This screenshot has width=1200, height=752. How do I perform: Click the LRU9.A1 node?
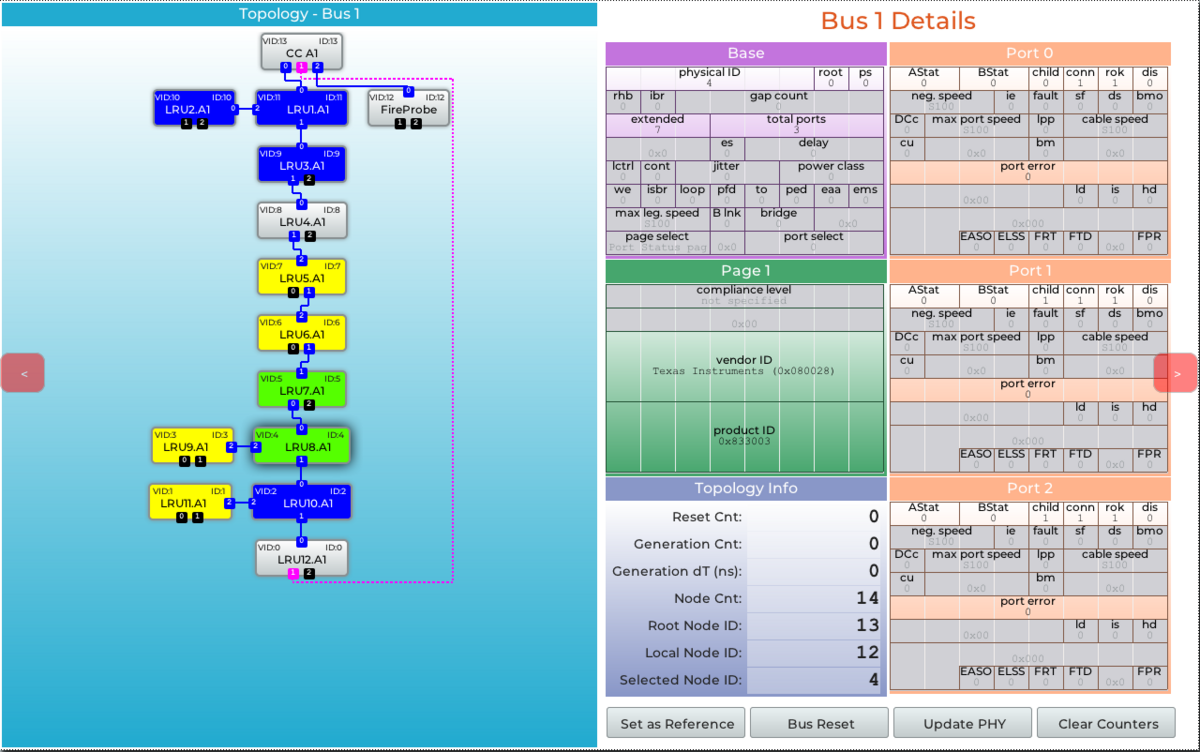coord(191,446)
